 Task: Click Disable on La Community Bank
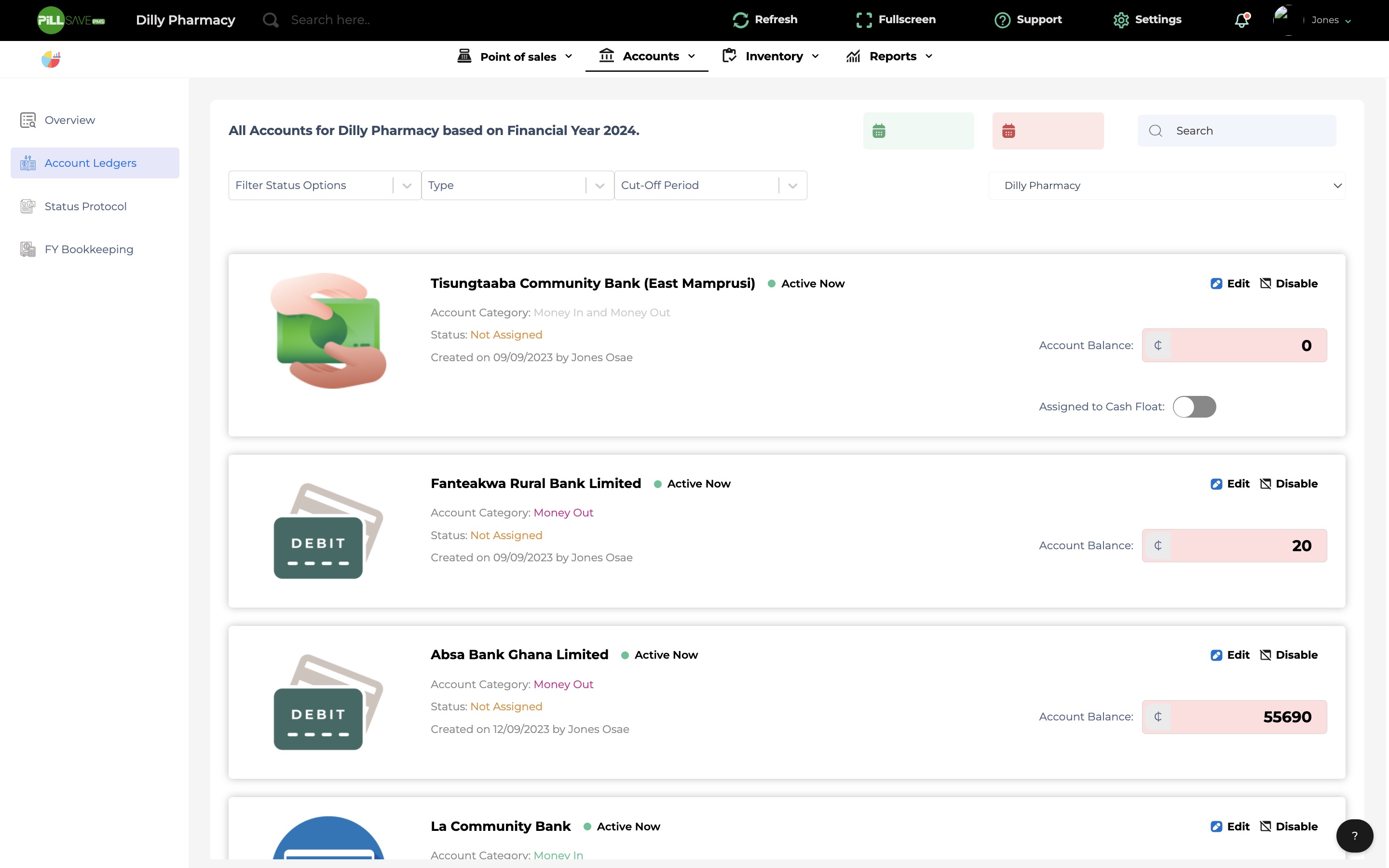tap(1289, 827)
